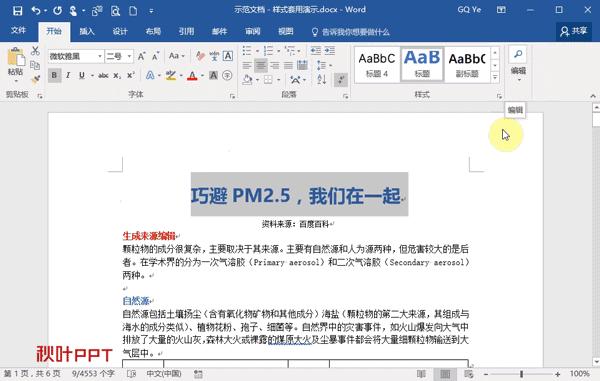
Task: Open the bullets list dropdown arrow
Action: (x=257, y=51)
